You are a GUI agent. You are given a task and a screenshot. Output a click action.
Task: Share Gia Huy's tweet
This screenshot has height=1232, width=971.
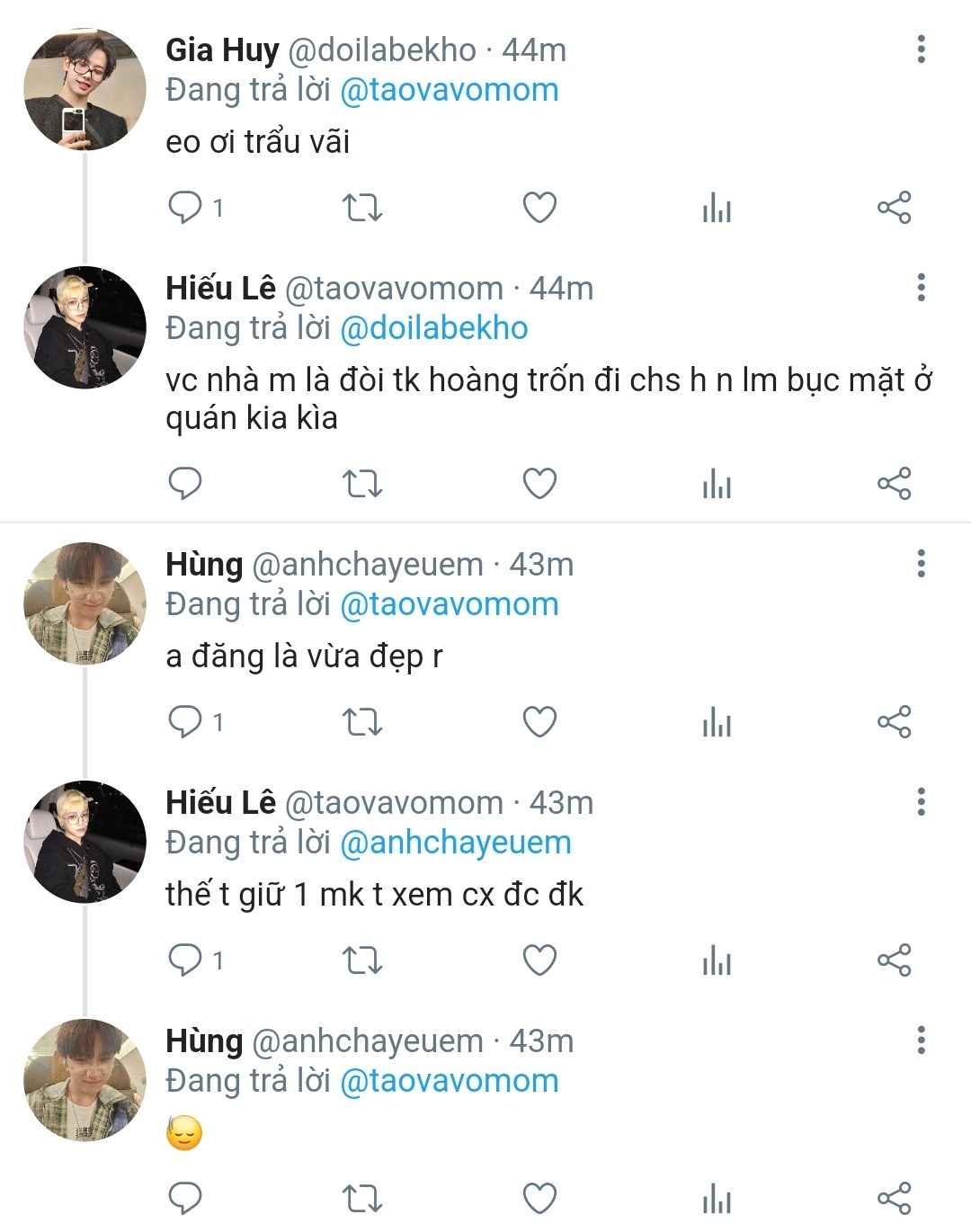coord(894,208)
